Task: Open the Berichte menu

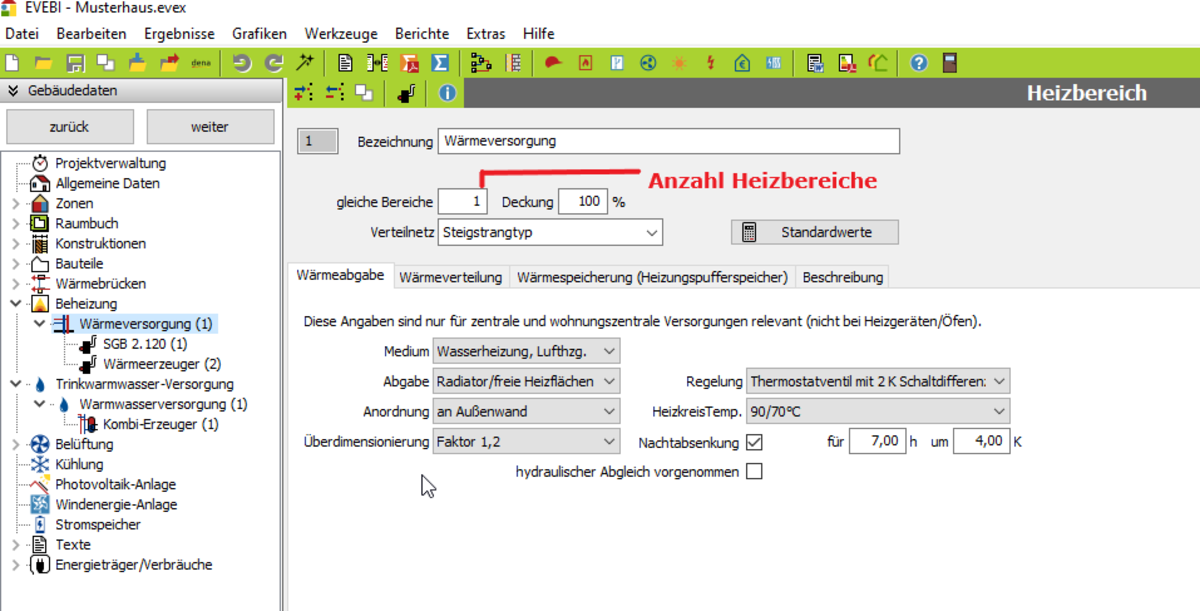Action: (422, 34)
